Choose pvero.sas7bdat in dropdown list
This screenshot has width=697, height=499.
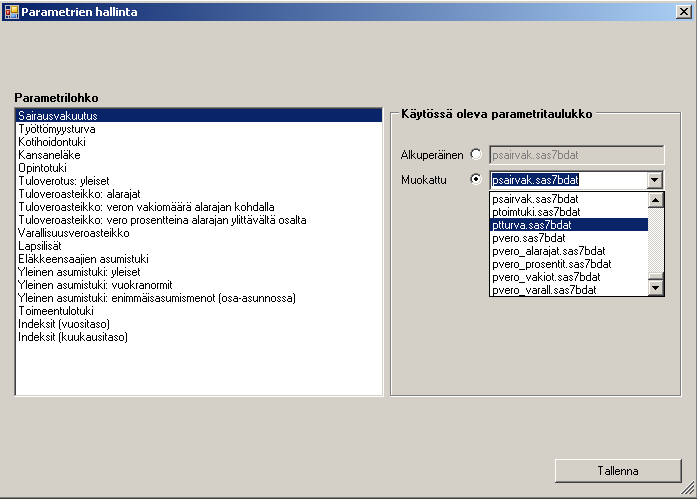[x=569, y=238]
